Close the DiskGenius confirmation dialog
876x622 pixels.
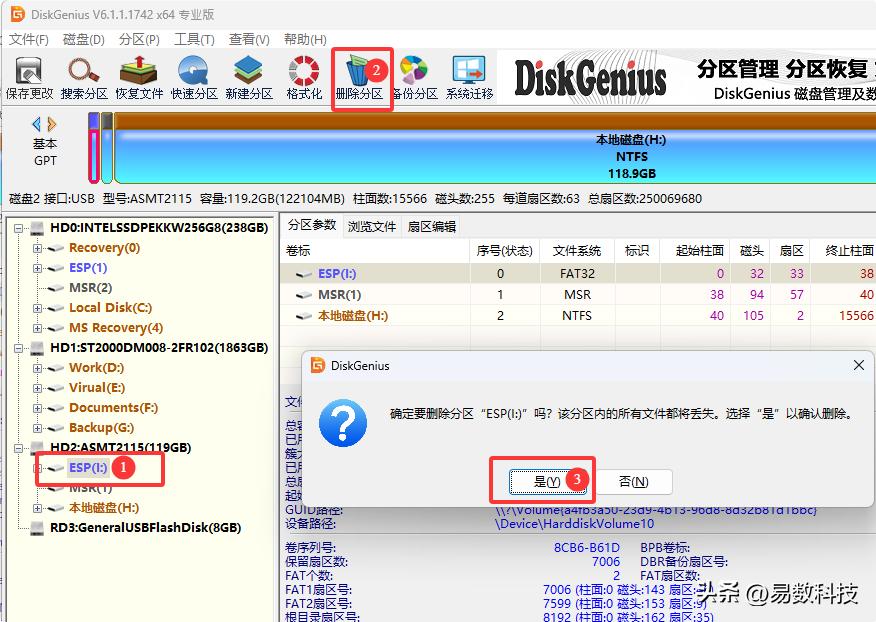pos(859,365)
